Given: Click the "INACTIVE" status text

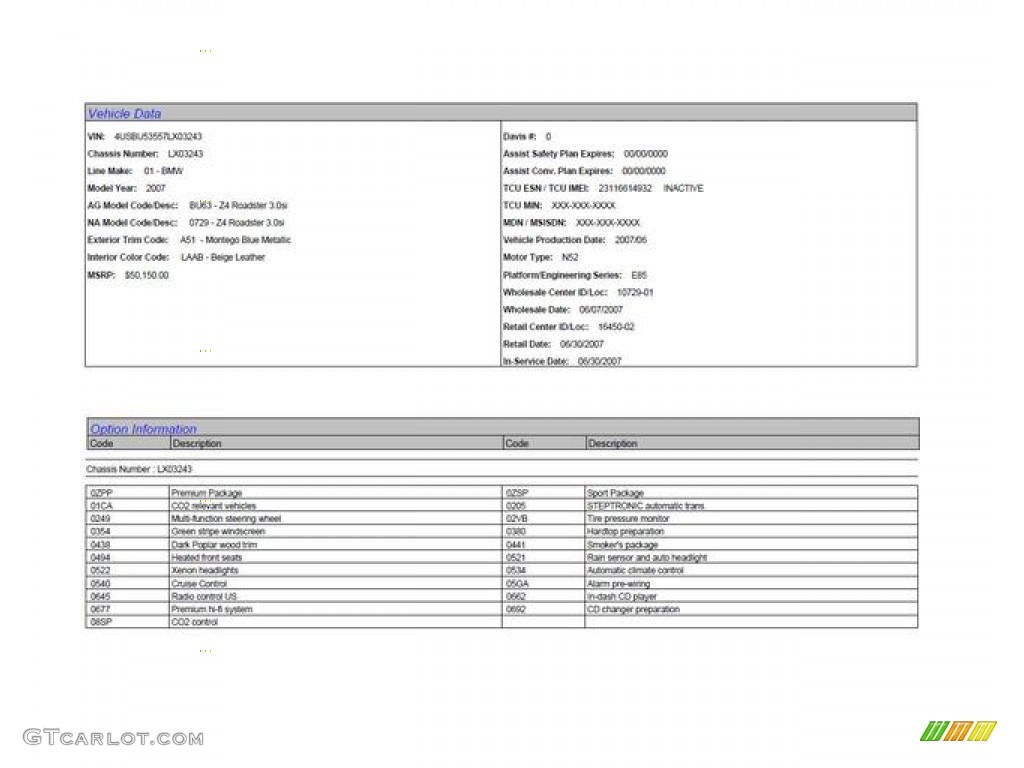Looking at the screenshot, I should click(x=683, y=188).
